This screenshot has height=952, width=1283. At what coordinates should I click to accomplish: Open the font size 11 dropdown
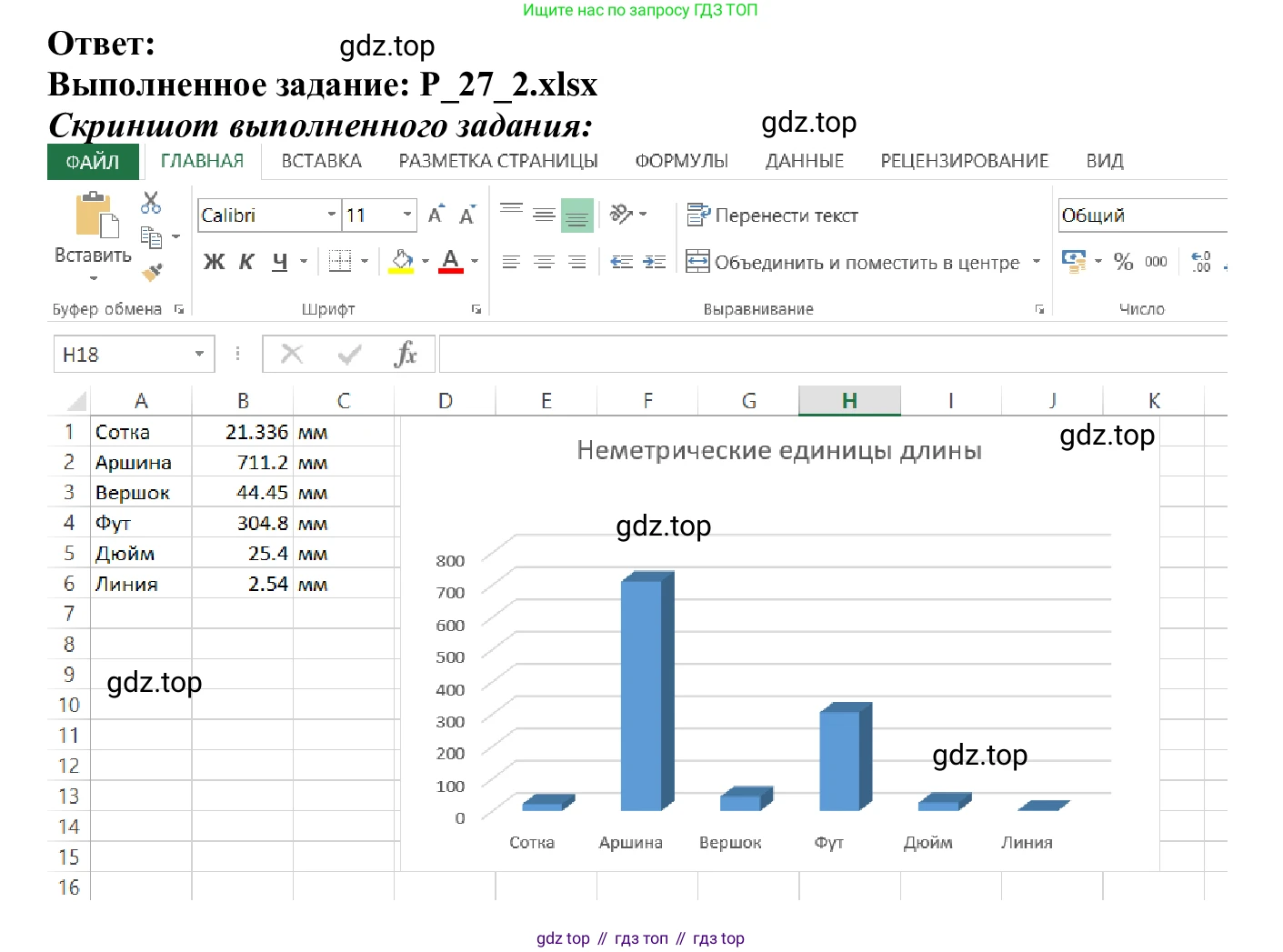tap(406, 215)
